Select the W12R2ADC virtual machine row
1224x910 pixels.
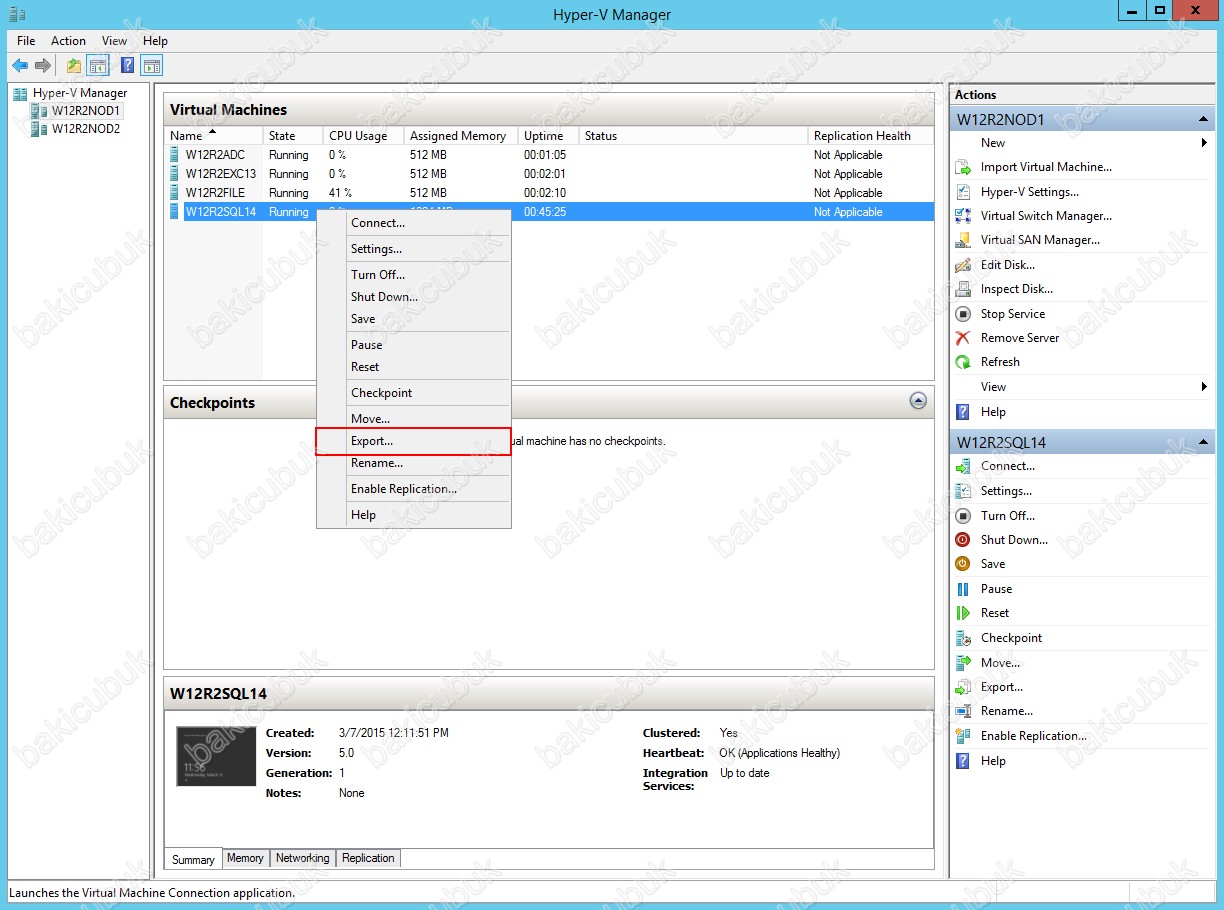pos(549,155)
